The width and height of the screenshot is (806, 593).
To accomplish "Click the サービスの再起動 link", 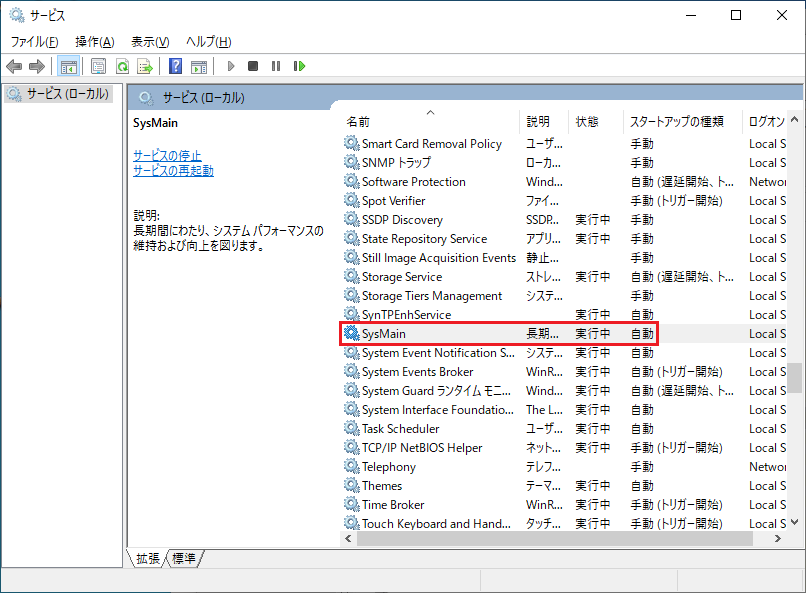I will [x=173, y=171].
